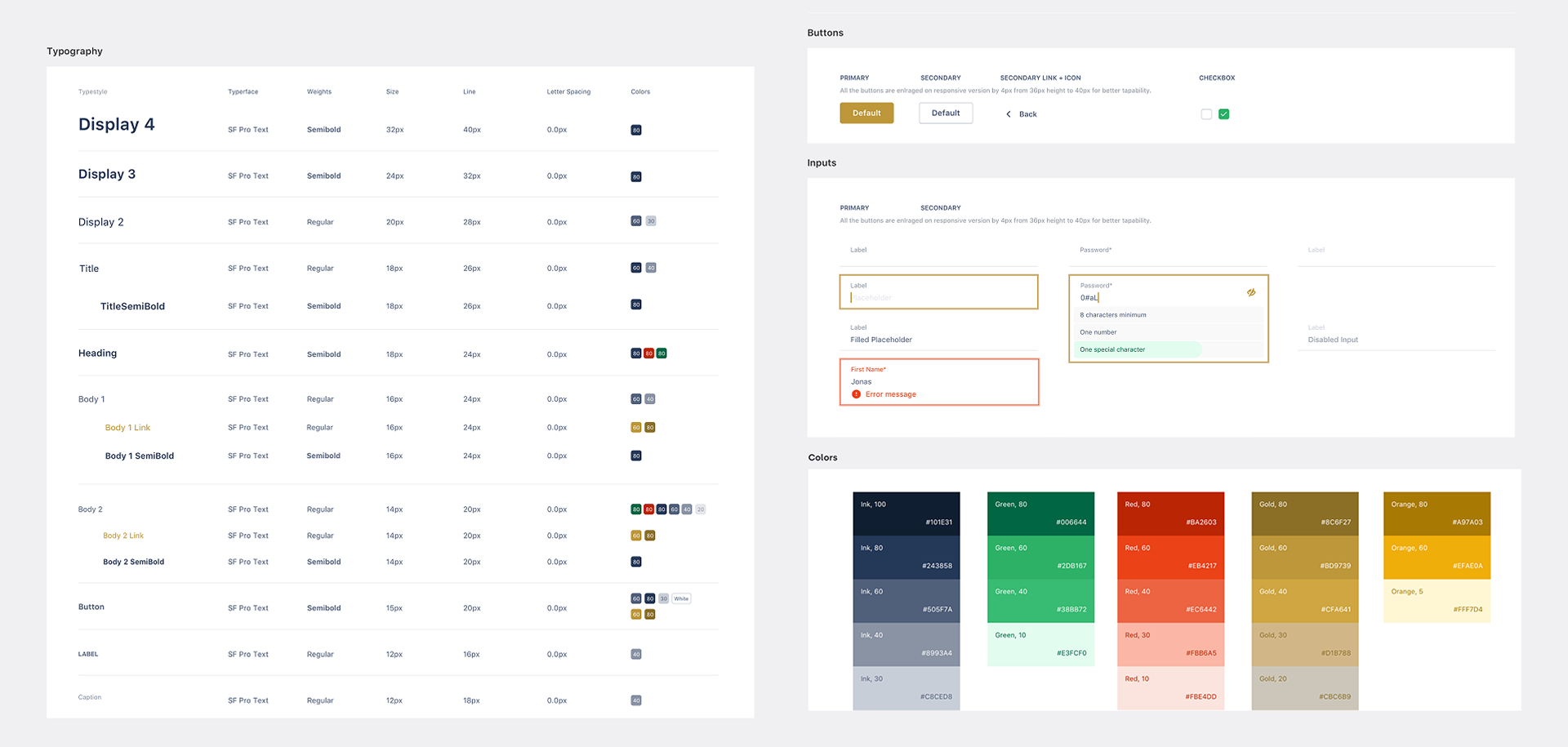Viewport: 1568px width, 747px height.
Task: Click the gold 60 chip in Body 1 Link row
Action: pos(636,428)
